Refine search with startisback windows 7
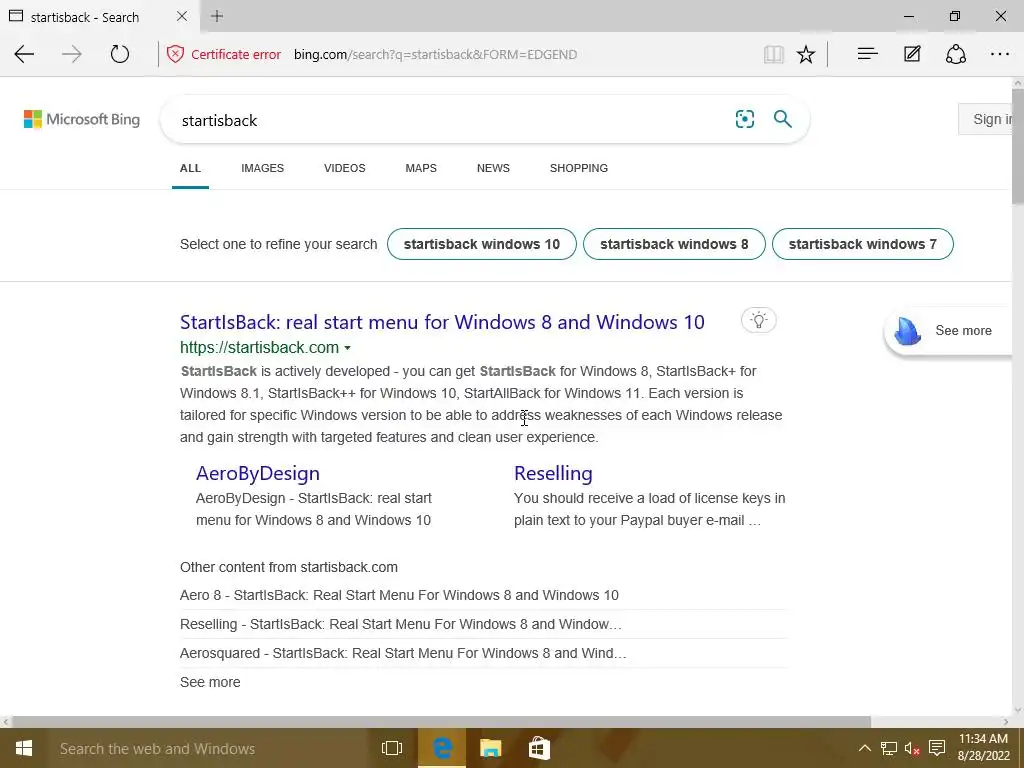The height and width of the screenshot is (768, 1024). 863,244
